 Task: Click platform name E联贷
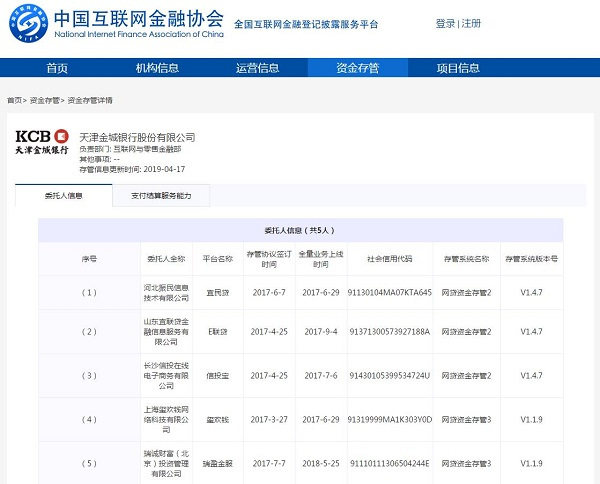coord(218,332)
